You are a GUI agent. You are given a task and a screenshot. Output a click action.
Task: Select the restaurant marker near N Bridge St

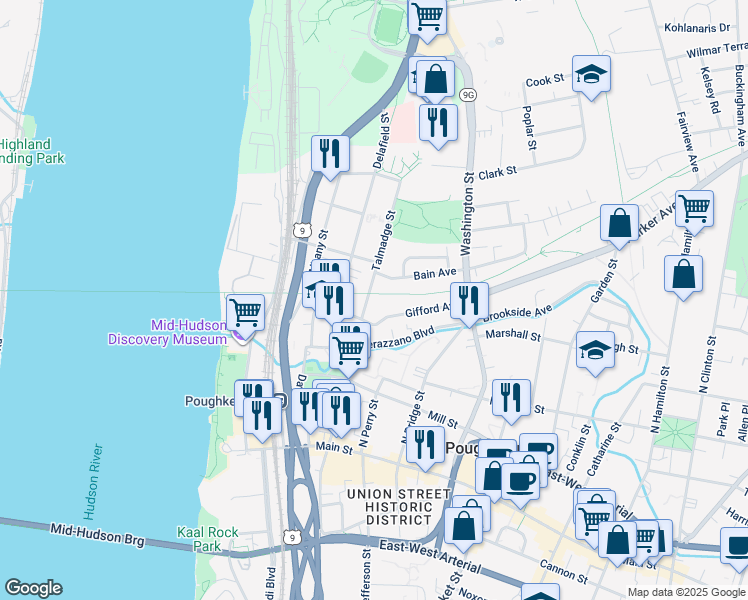click(426, 442)
